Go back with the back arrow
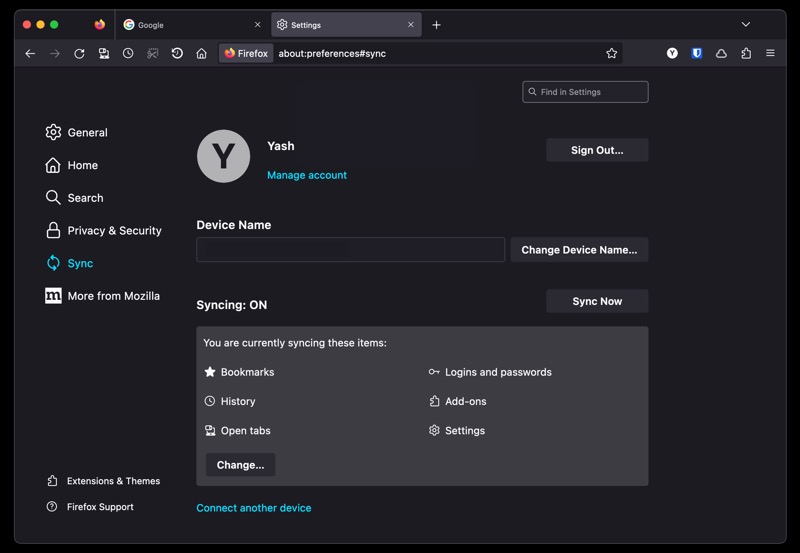800x553 pixels. click(x=30, y=54)
